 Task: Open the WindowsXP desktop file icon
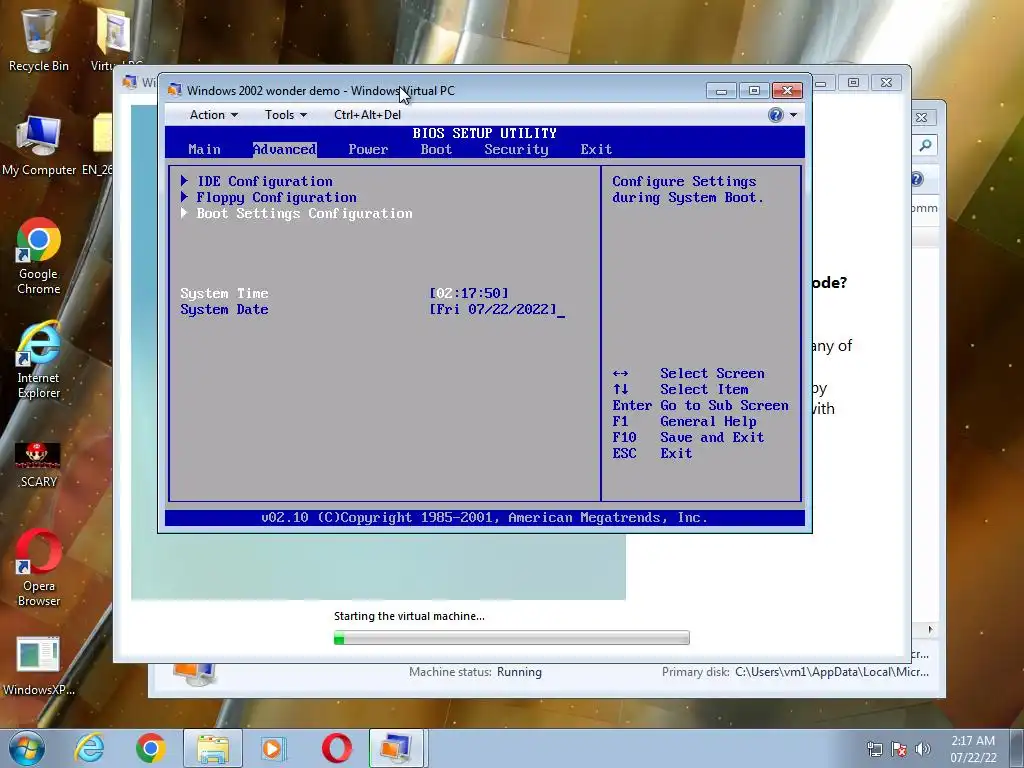click(39, 666)
